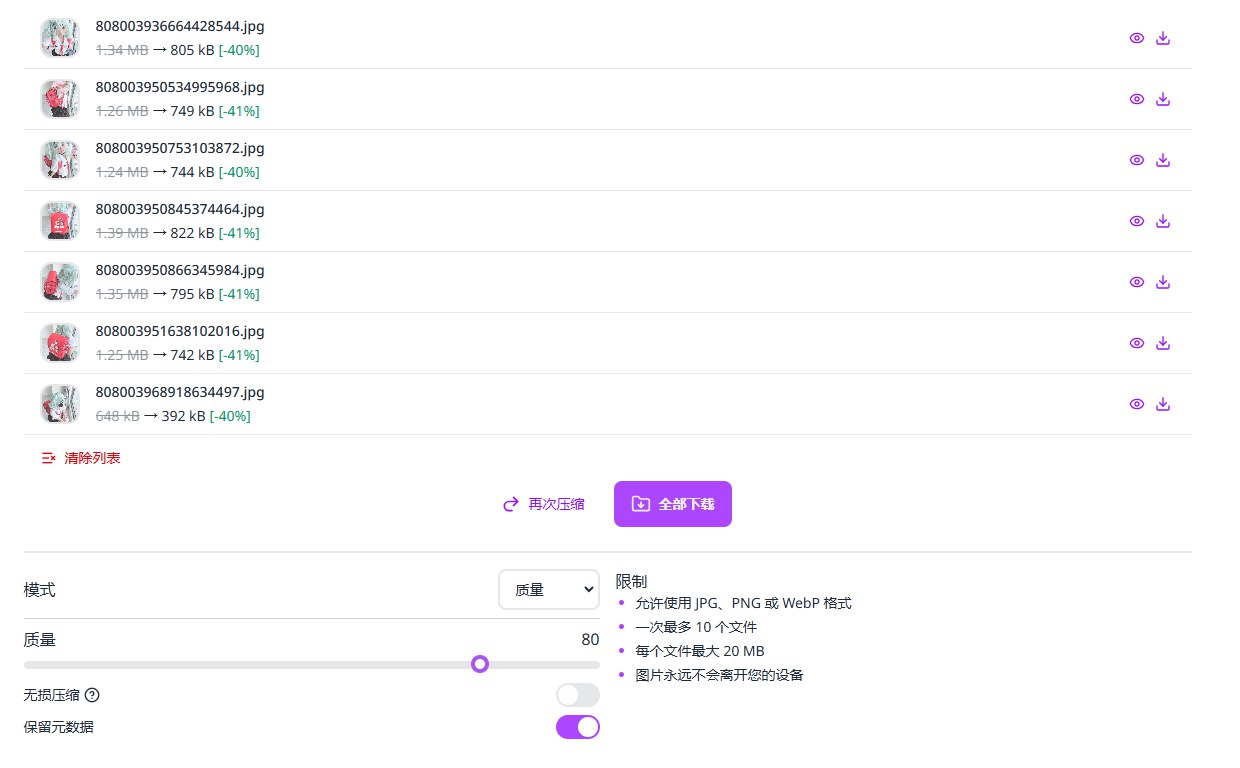
Task: Download compressed 808003950534995968.jpg file
Action: pos(1162,99)
